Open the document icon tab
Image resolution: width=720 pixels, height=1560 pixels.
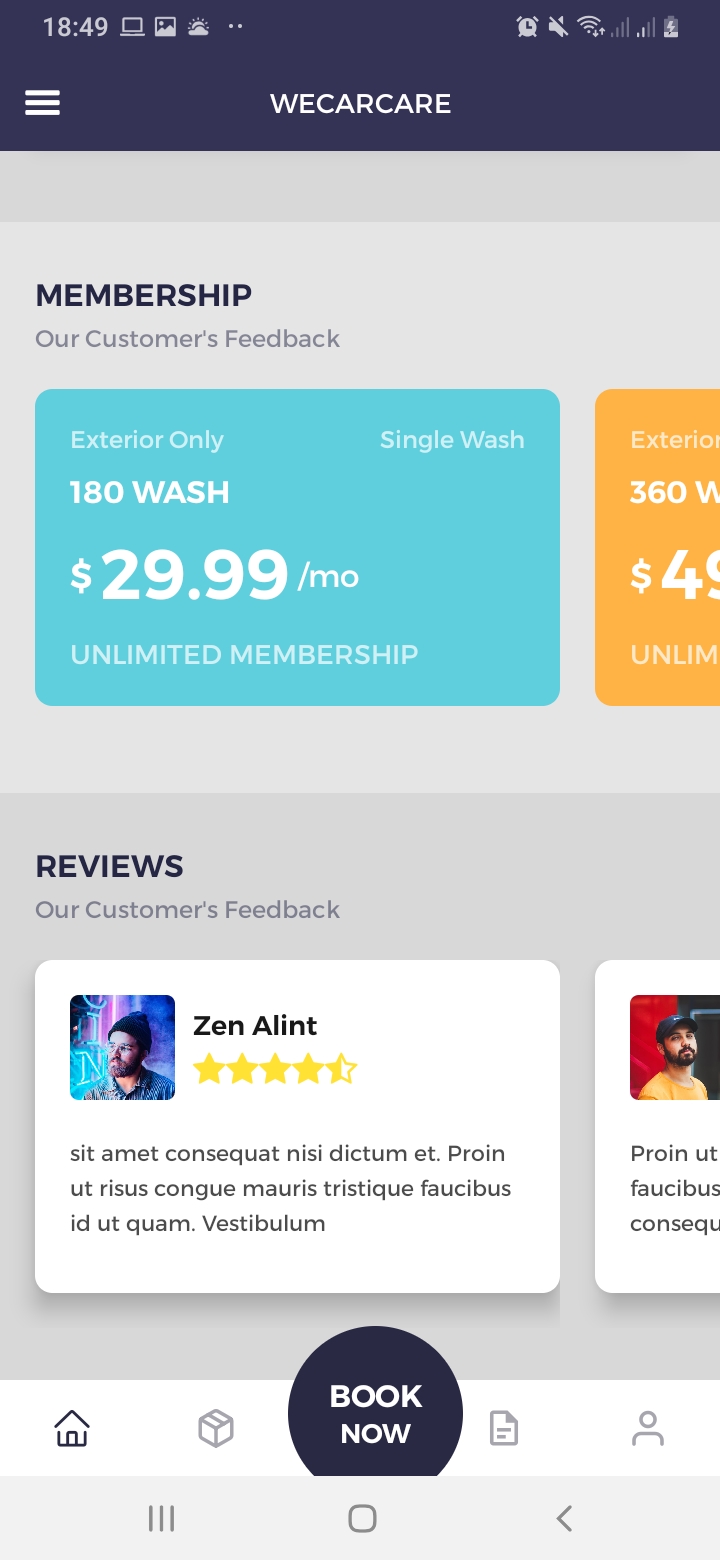(x=504, y=1428)
